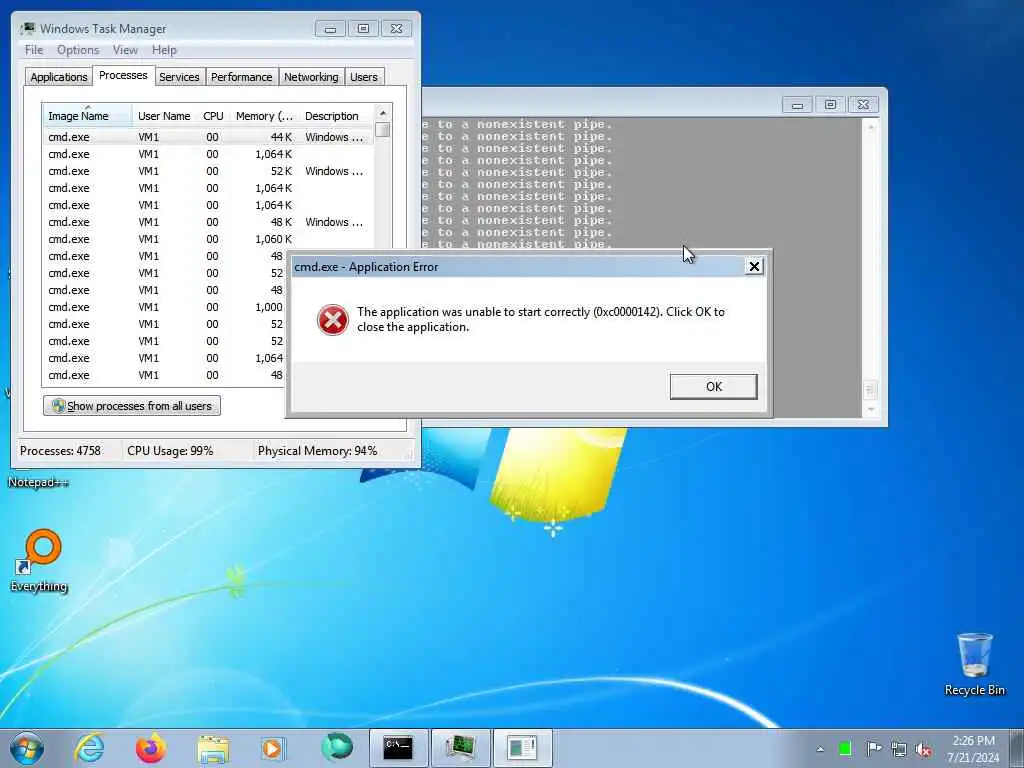This screenshot has height=768, width=1024.
Task: Click the Task Manager title bar icon
Action: click(27, 29)
